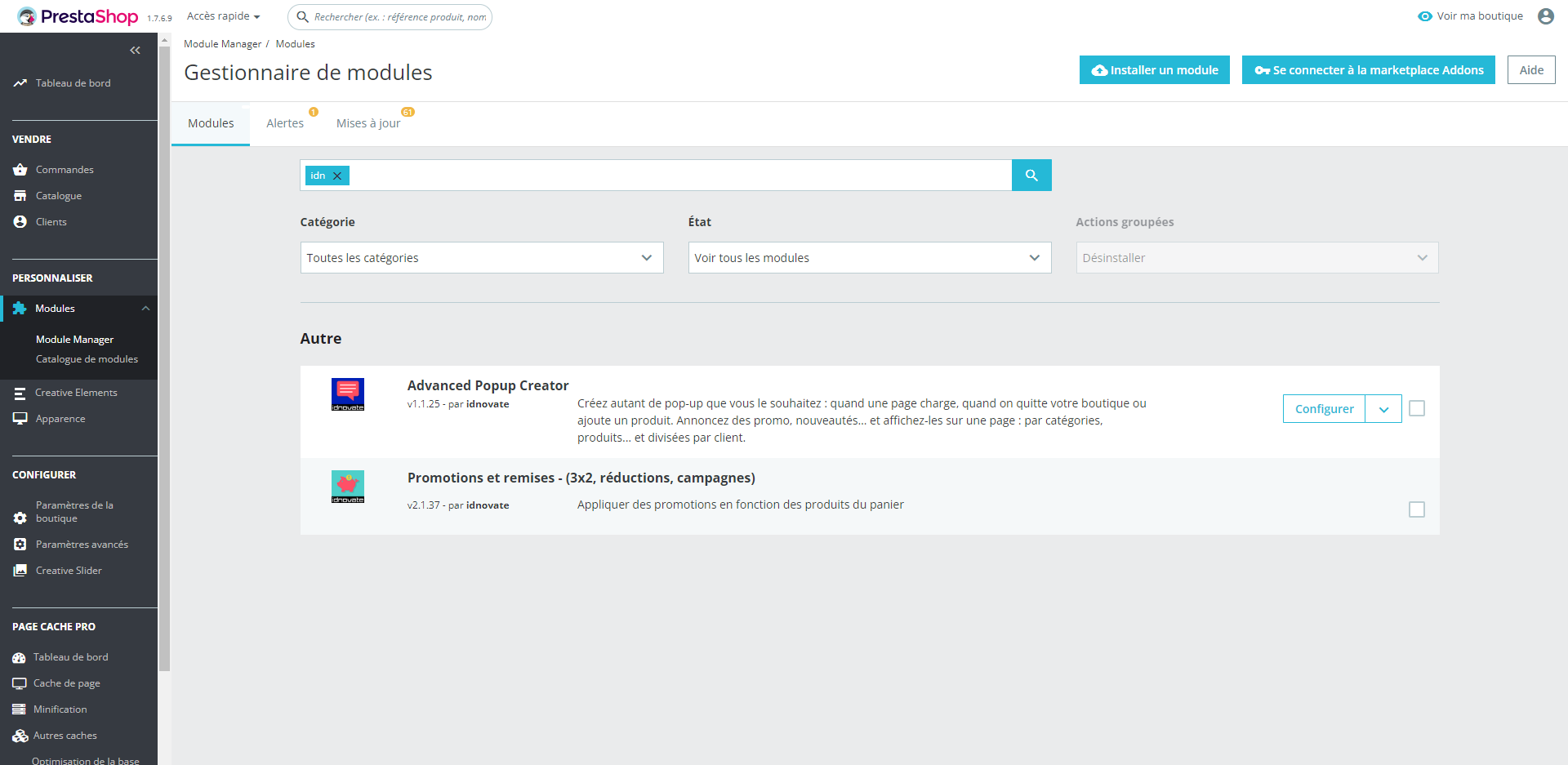Run module search with the blue magnifier button
Viewport: 1568px width, 765px height.
click(1031, 176)
